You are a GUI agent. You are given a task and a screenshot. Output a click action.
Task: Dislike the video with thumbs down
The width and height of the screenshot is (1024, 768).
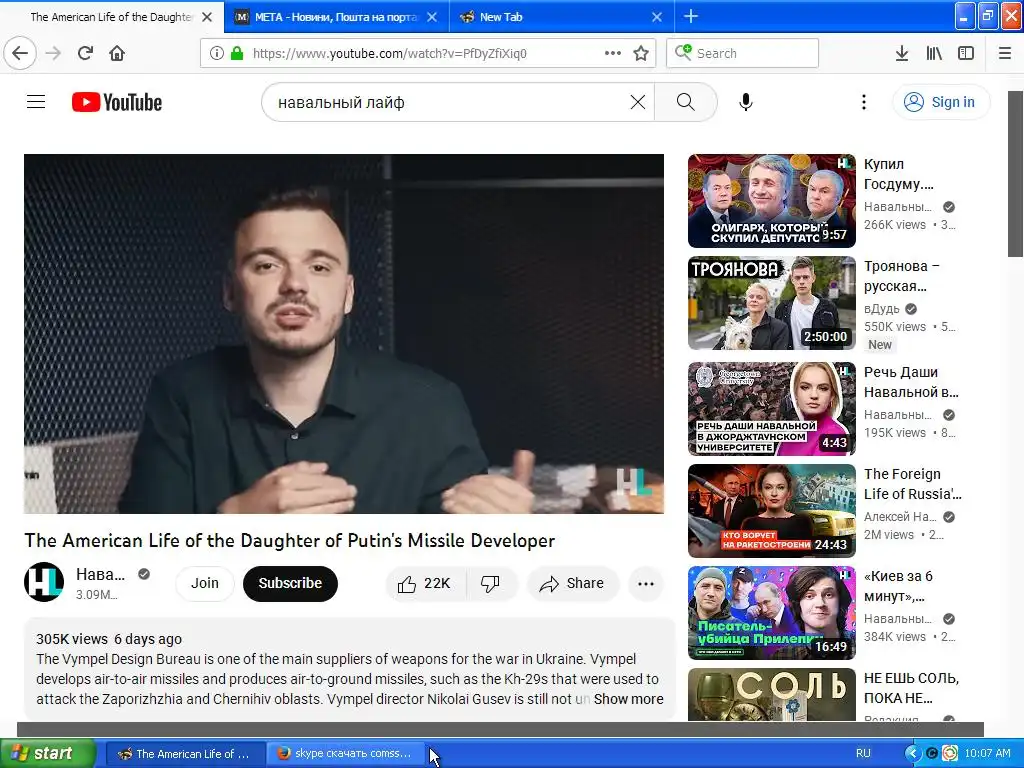click(490, 583)
